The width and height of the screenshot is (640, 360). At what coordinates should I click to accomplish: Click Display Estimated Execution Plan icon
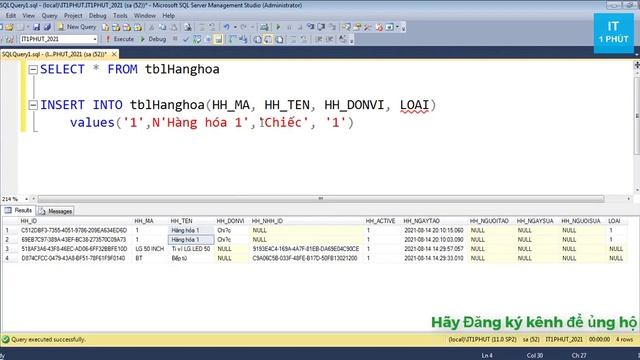tap(197, 39)
